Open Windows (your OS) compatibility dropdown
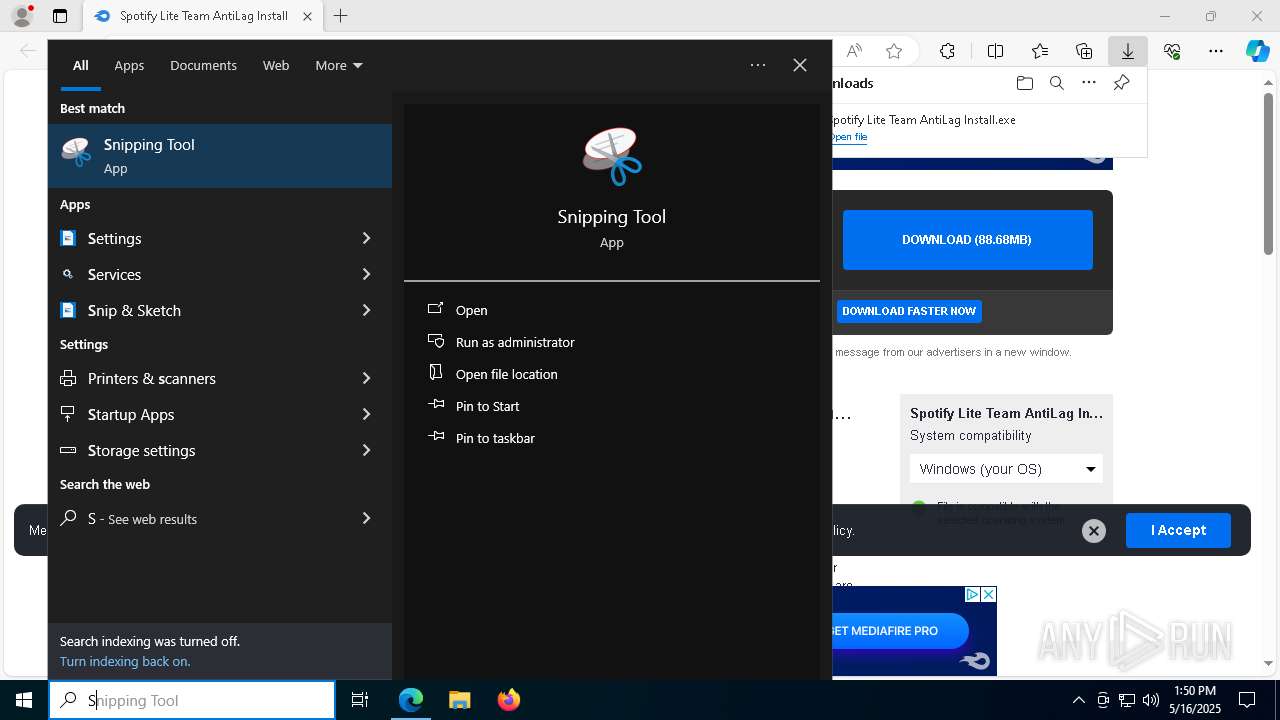 pyautogui.click(x=1006, y=469)
